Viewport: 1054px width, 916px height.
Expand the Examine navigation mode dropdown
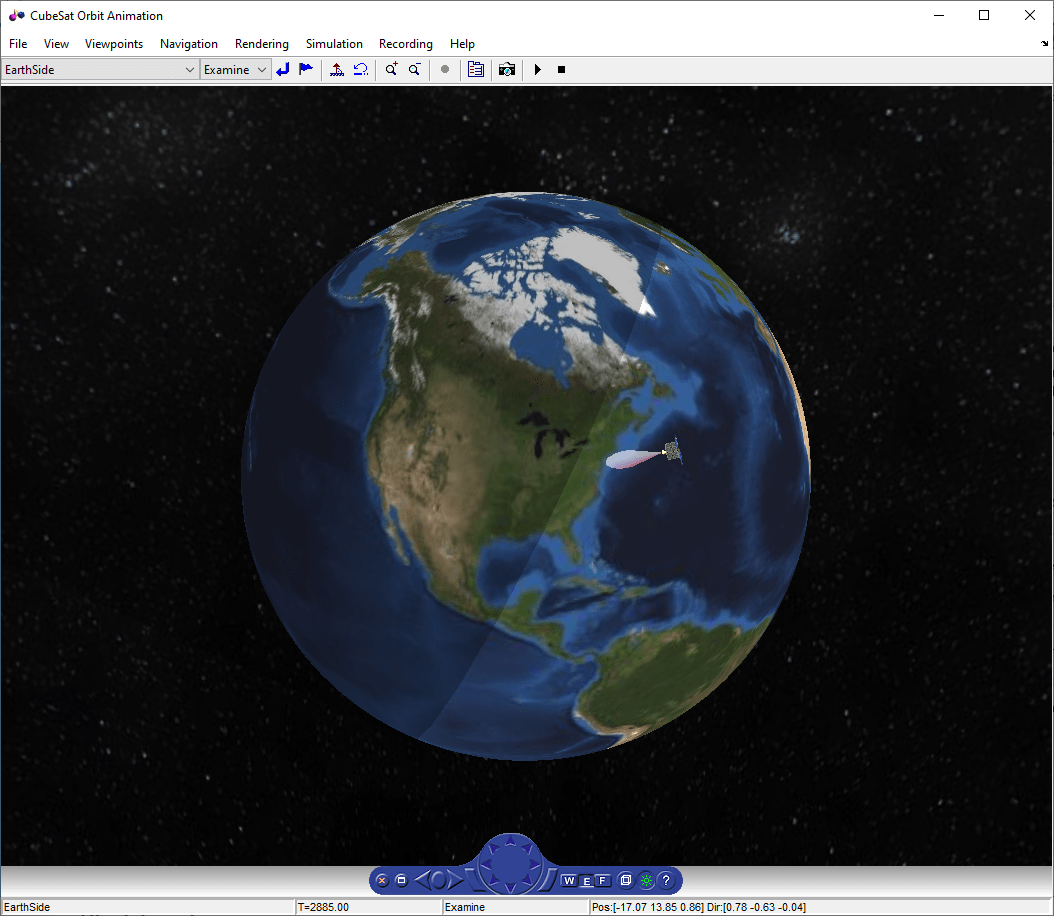tap(236, 69)
